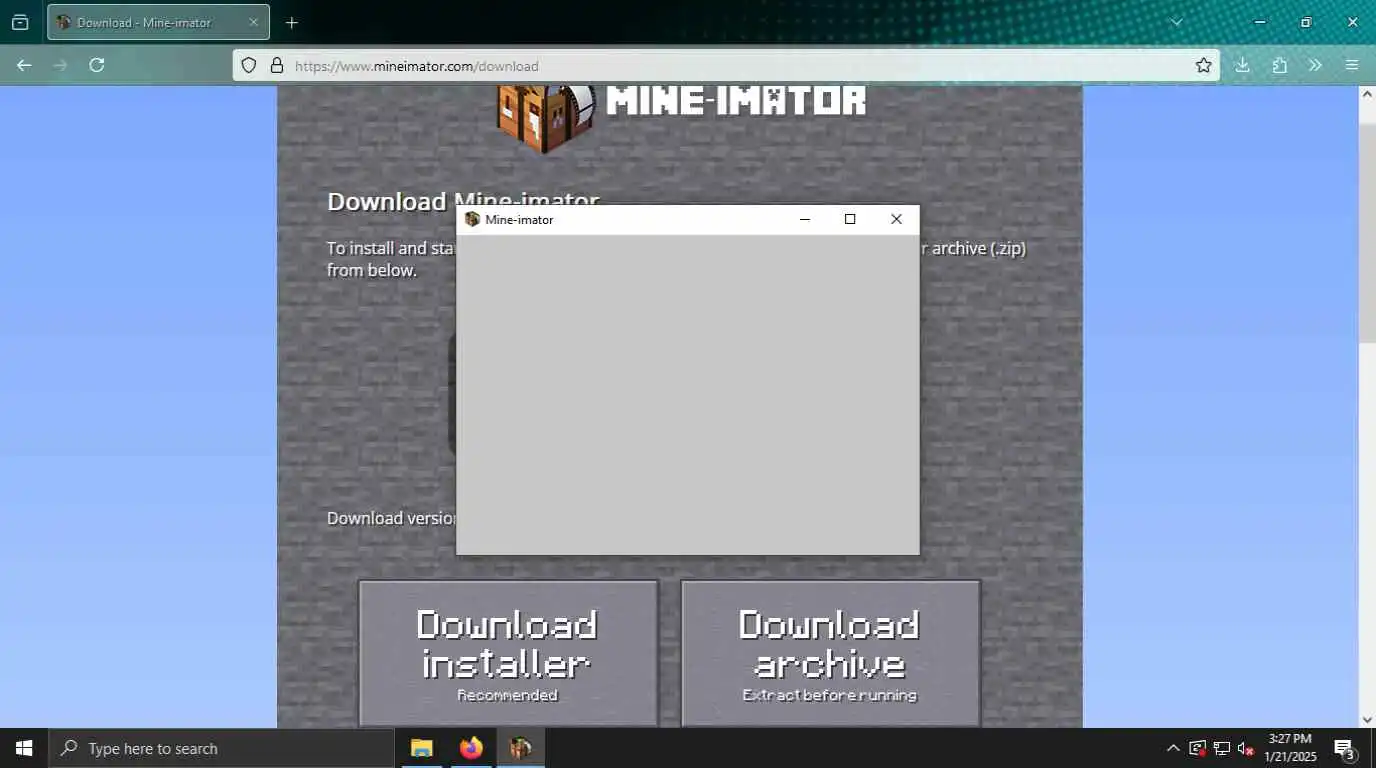The height and width of the screenshot is (768, 1376).
Task: Select Mine-imator app on the taskbar
Action: pos(520,748)
